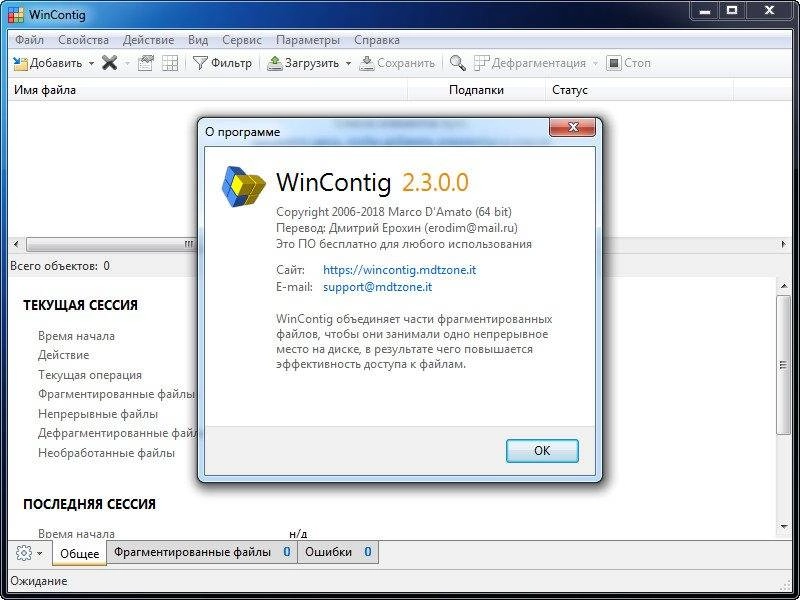Expand the Дефрагментация dropdown arrow

click(x=595, y=64)
